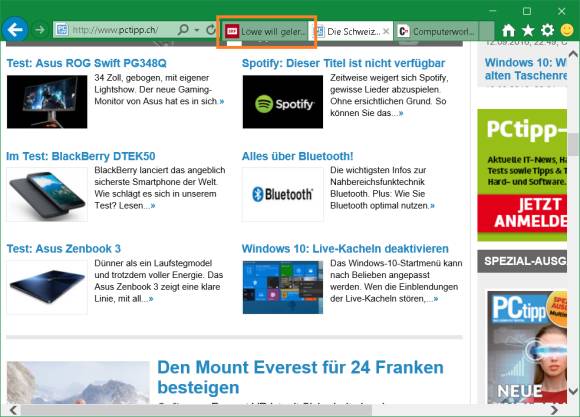
Task: Open 'Test: Asus Zenbook 3' article
Action: 64,249
